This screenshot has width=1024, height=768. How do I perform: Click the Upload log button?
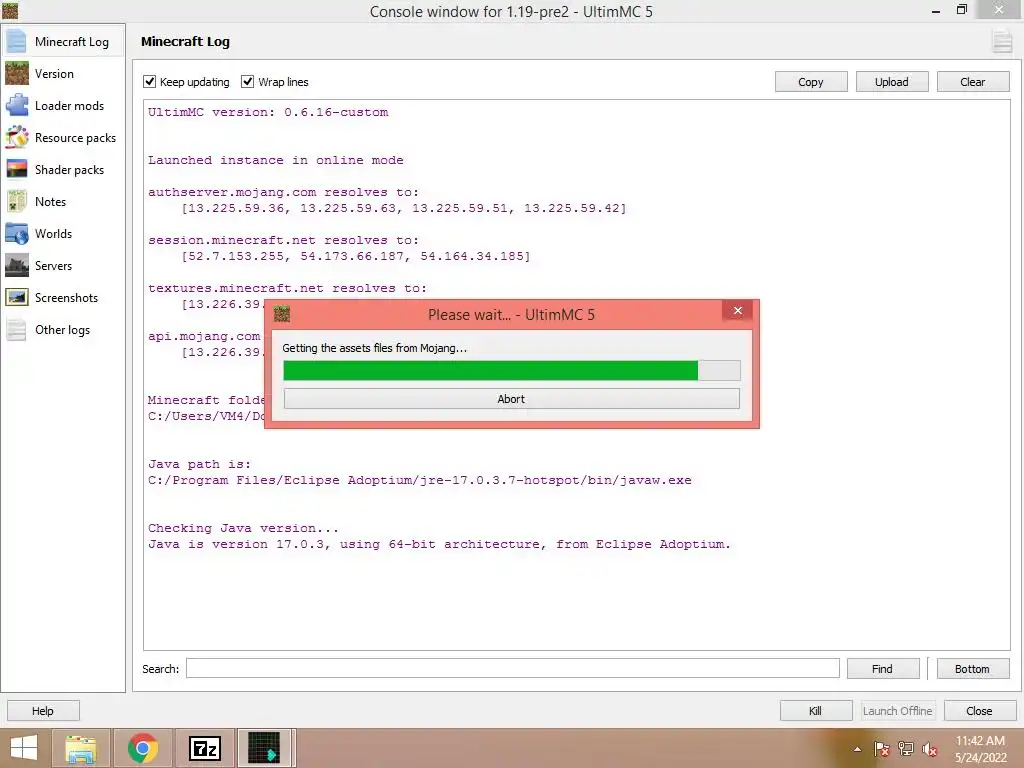click(x=891, y=82)
